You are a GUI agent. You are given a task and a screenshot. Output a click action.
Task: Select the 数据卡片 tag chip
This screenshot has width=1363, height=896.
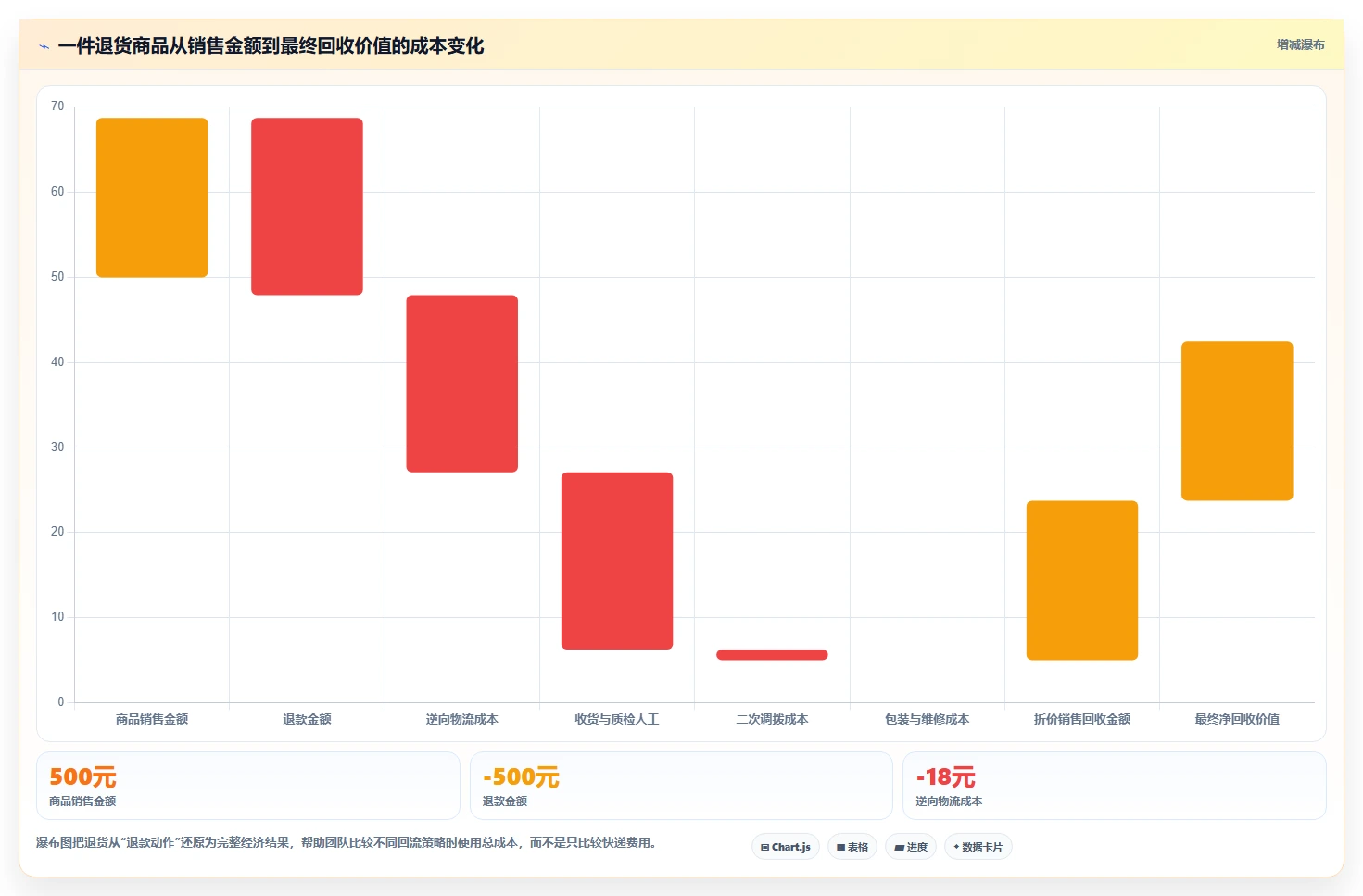coord(978,847)
